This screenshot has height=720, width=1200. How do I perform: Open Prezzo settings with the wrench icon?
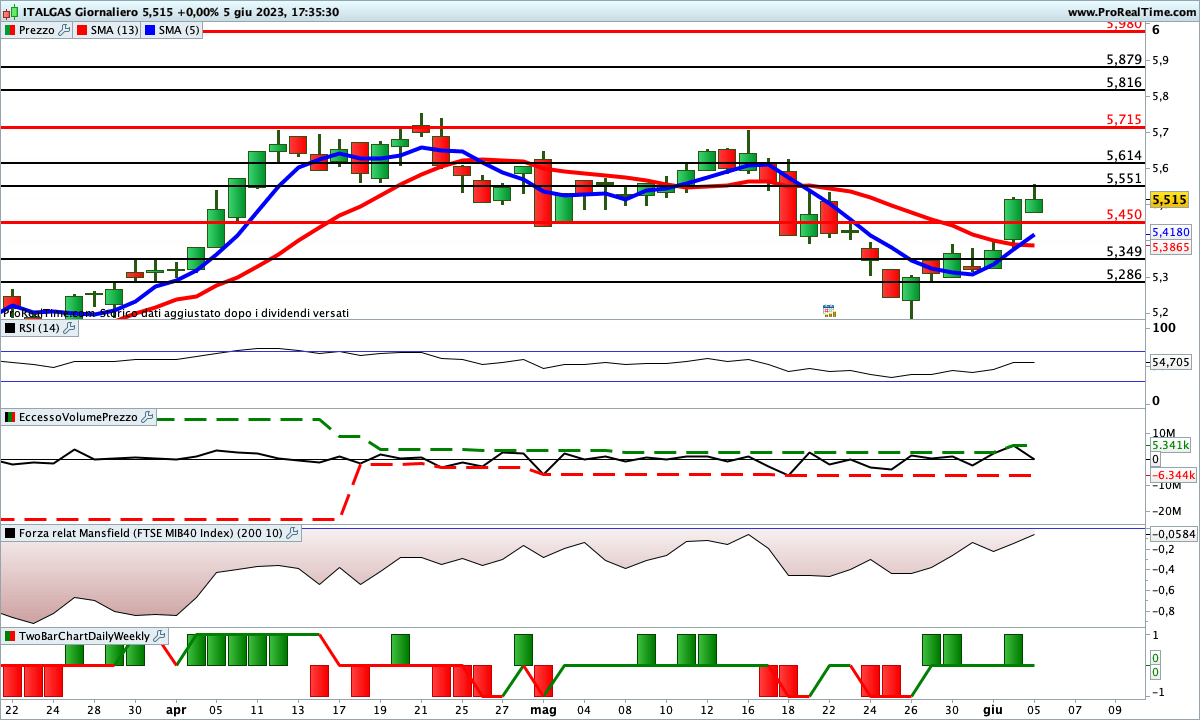pos(65,30)
